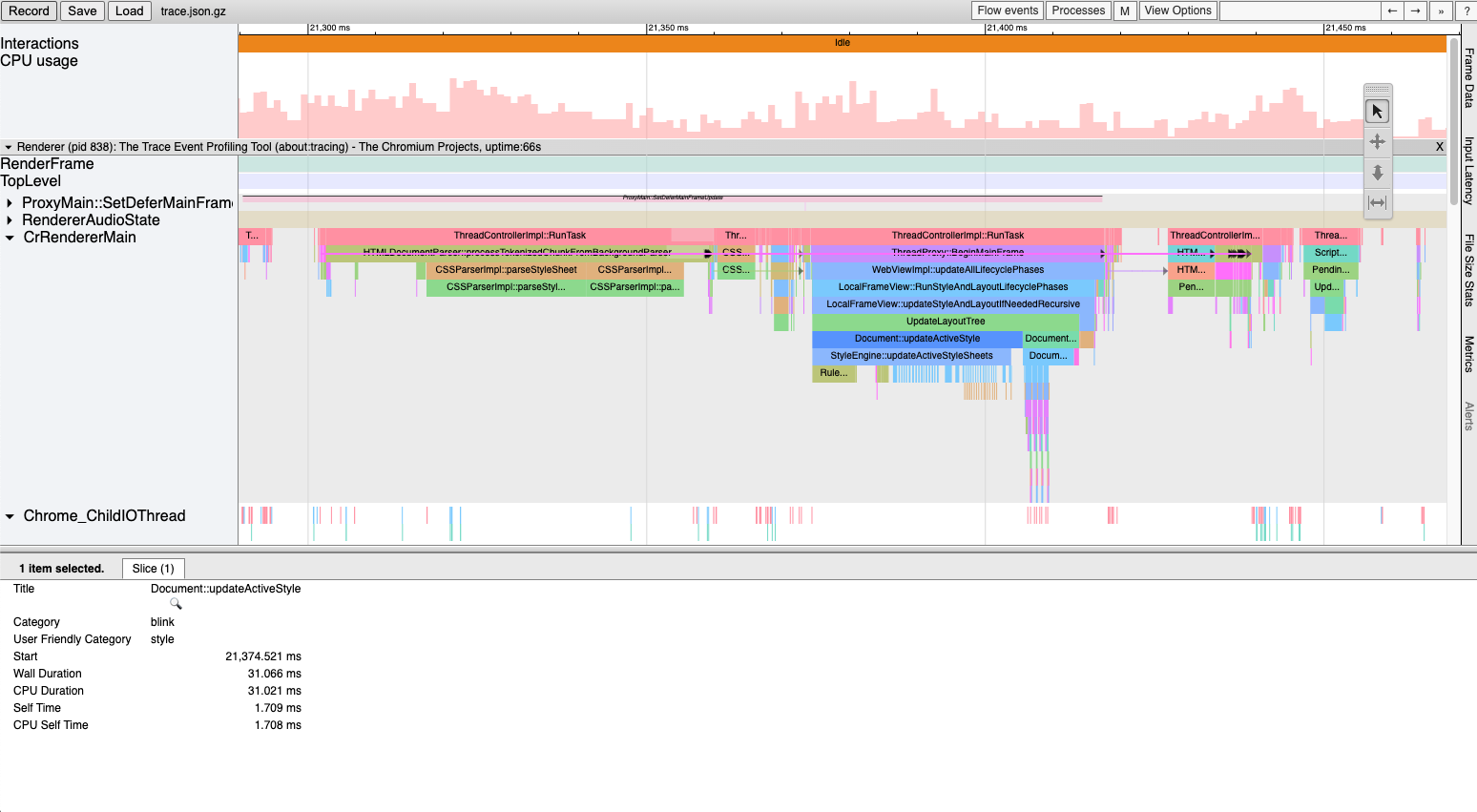Open the Frame Data side tab

point(1469,76)
